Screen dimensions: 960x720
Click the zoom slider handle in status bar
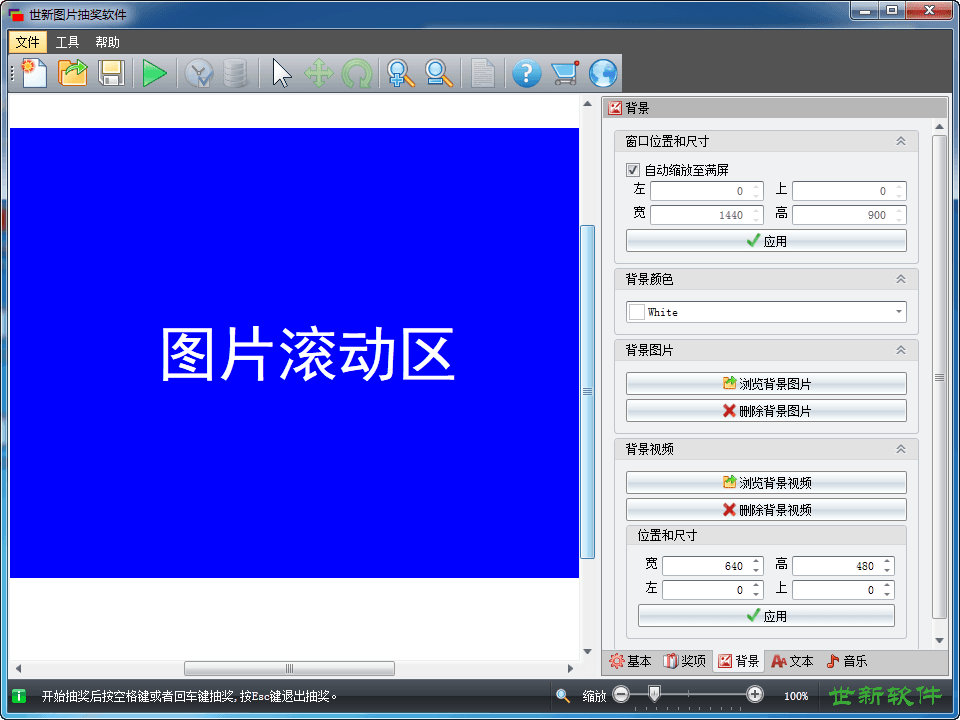pyautogui.click(x=654, y=694)
